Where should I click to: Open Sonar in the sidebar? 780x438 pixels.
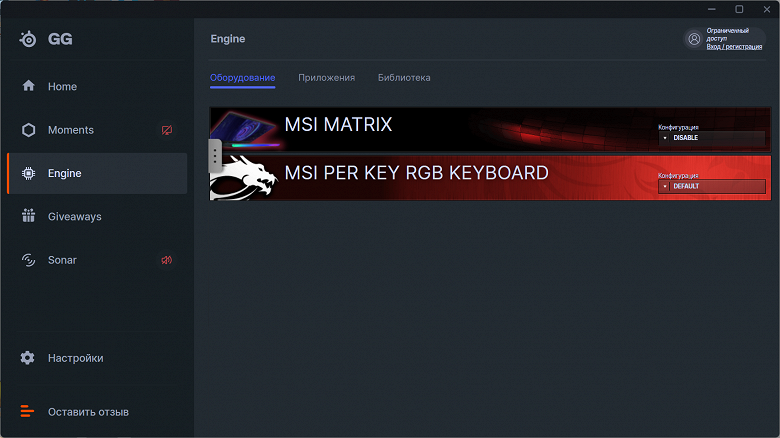pos(97,260)
